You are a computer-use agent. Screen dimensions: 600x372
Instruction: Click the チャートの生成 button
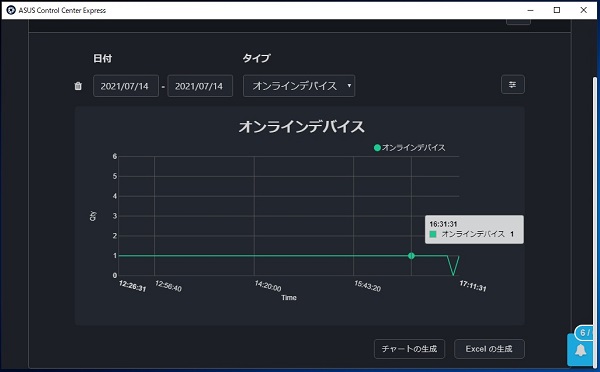(x=409, y=349)
